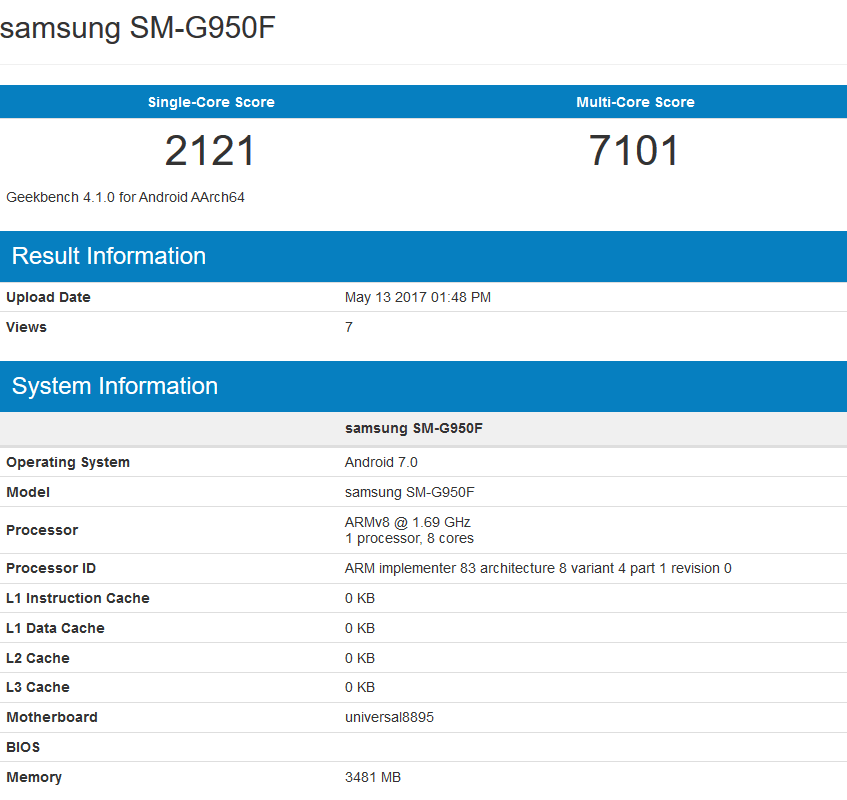The height and width of the screenshot is (800, 847).
Task: Click the single-core score 2121
Action: pyautogui.click(x=211, y=150)
